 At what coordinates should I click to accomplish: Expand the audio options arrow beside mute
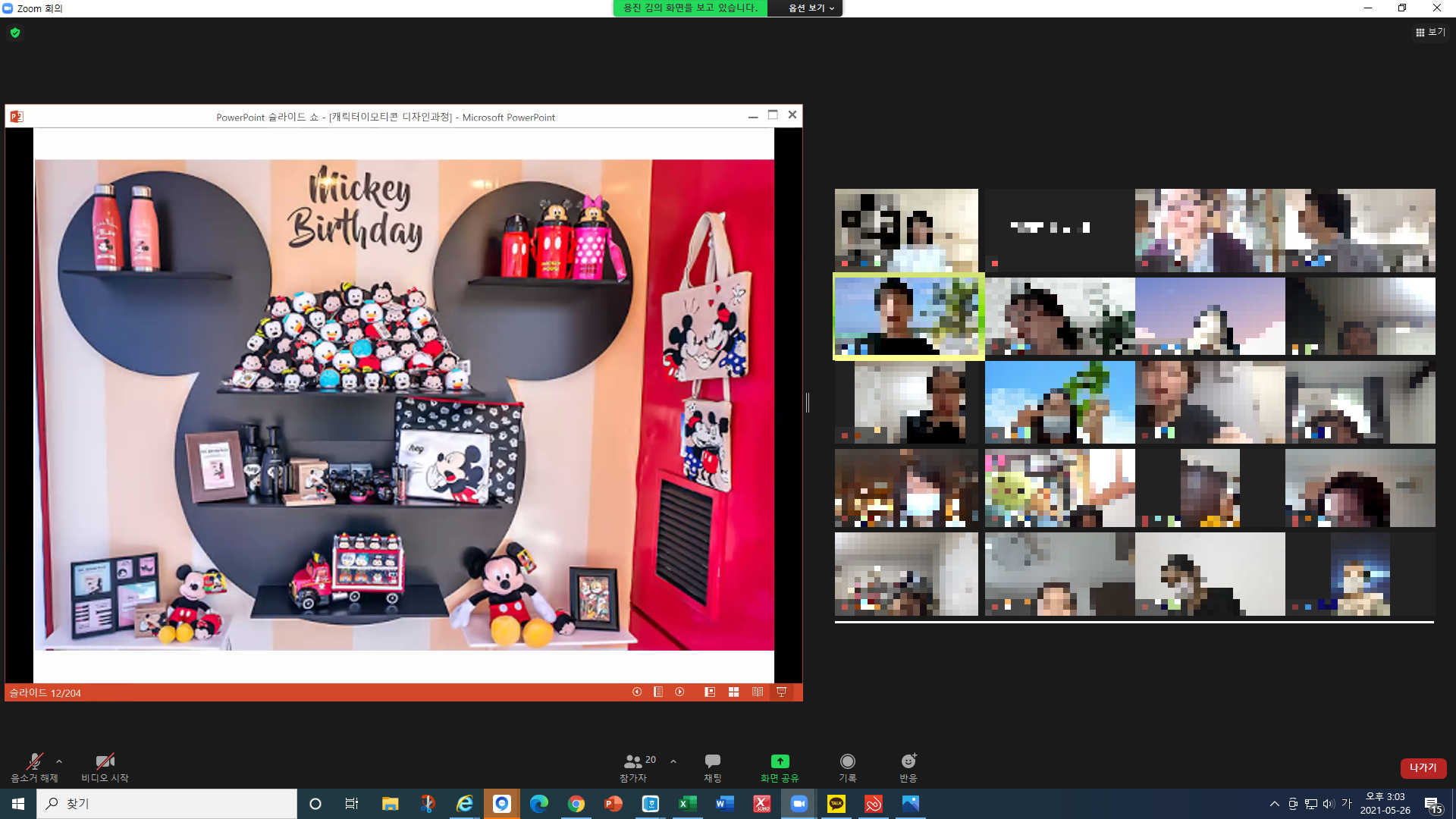point(59,761)
